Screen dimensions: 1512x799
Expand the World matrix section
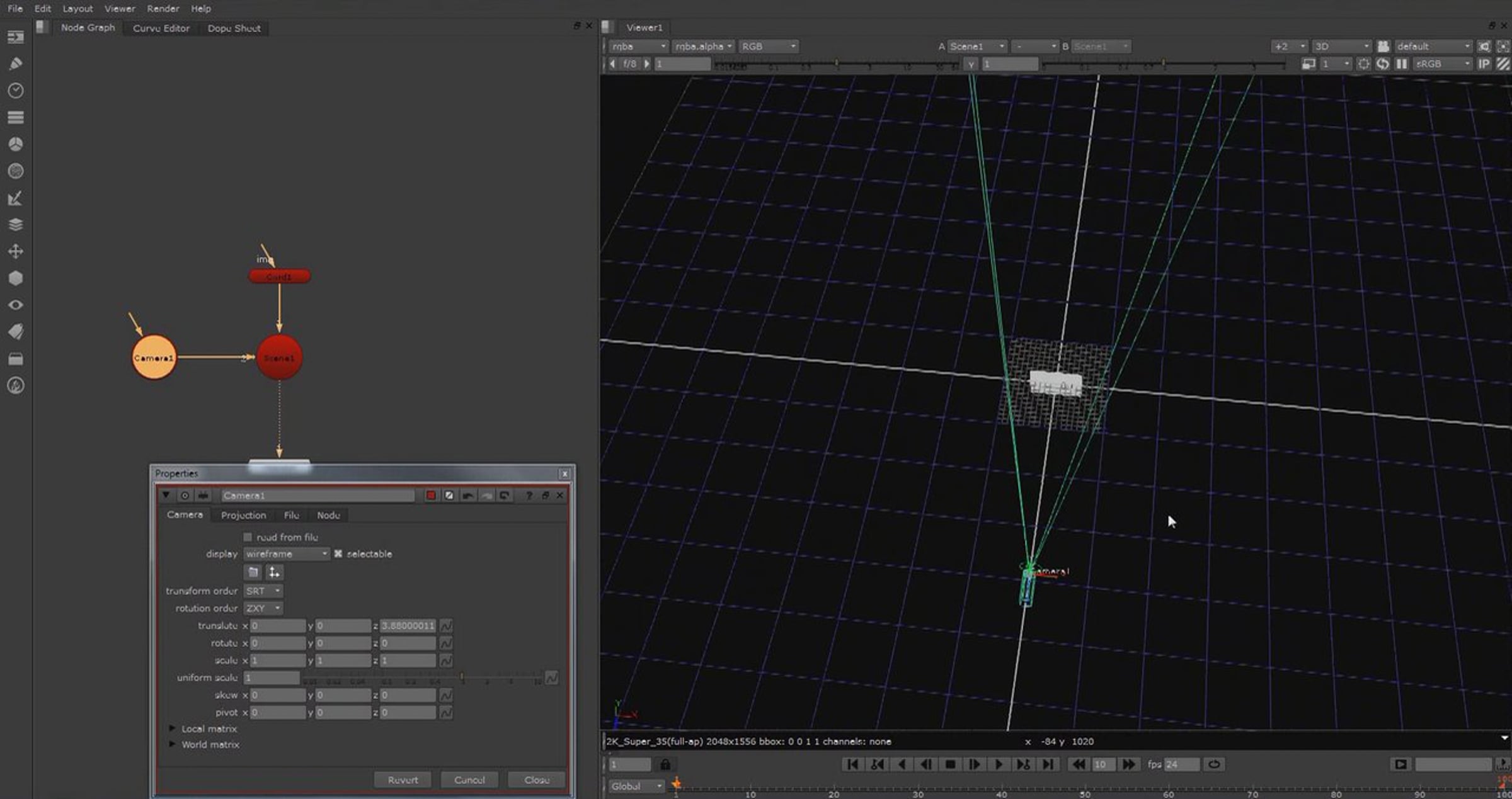click(172, 744)
